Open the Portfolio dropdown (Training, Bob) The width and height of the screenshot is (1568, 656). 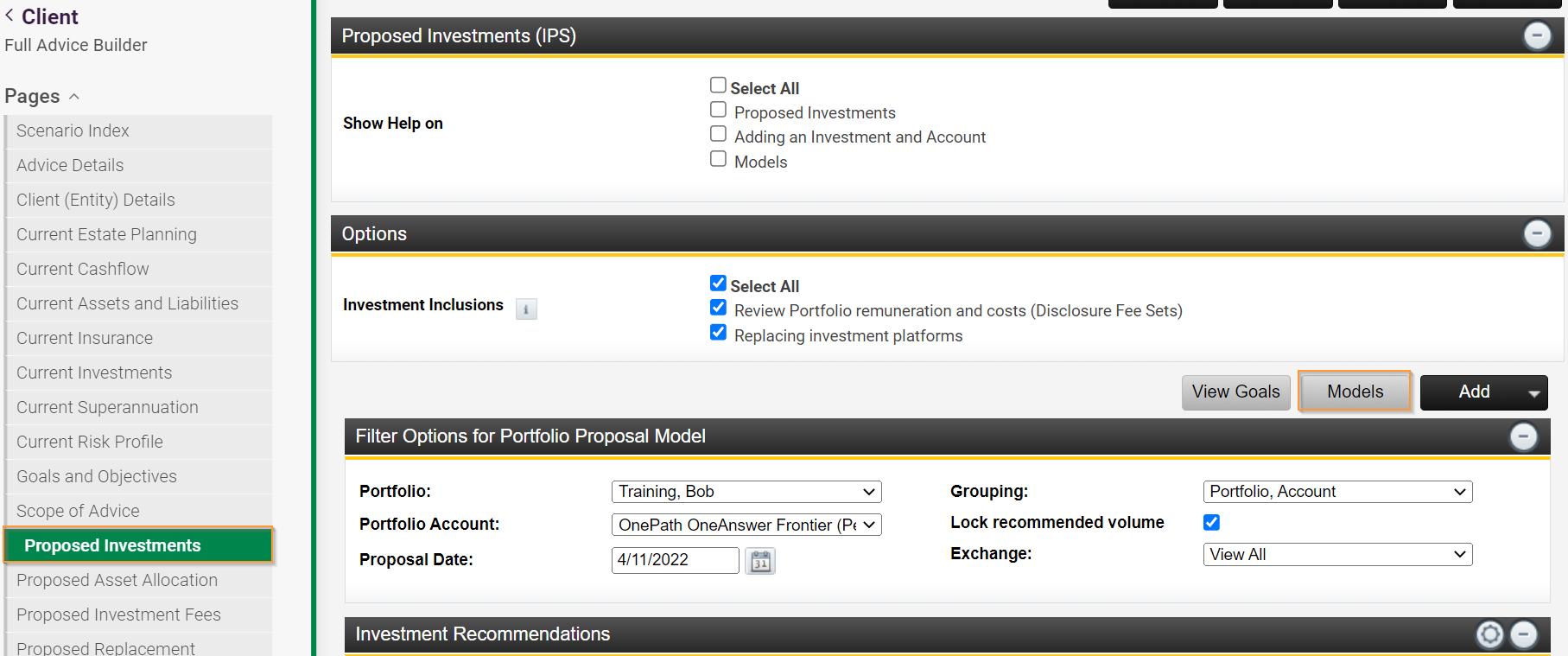pyautogui.click(x=746, y=492)
